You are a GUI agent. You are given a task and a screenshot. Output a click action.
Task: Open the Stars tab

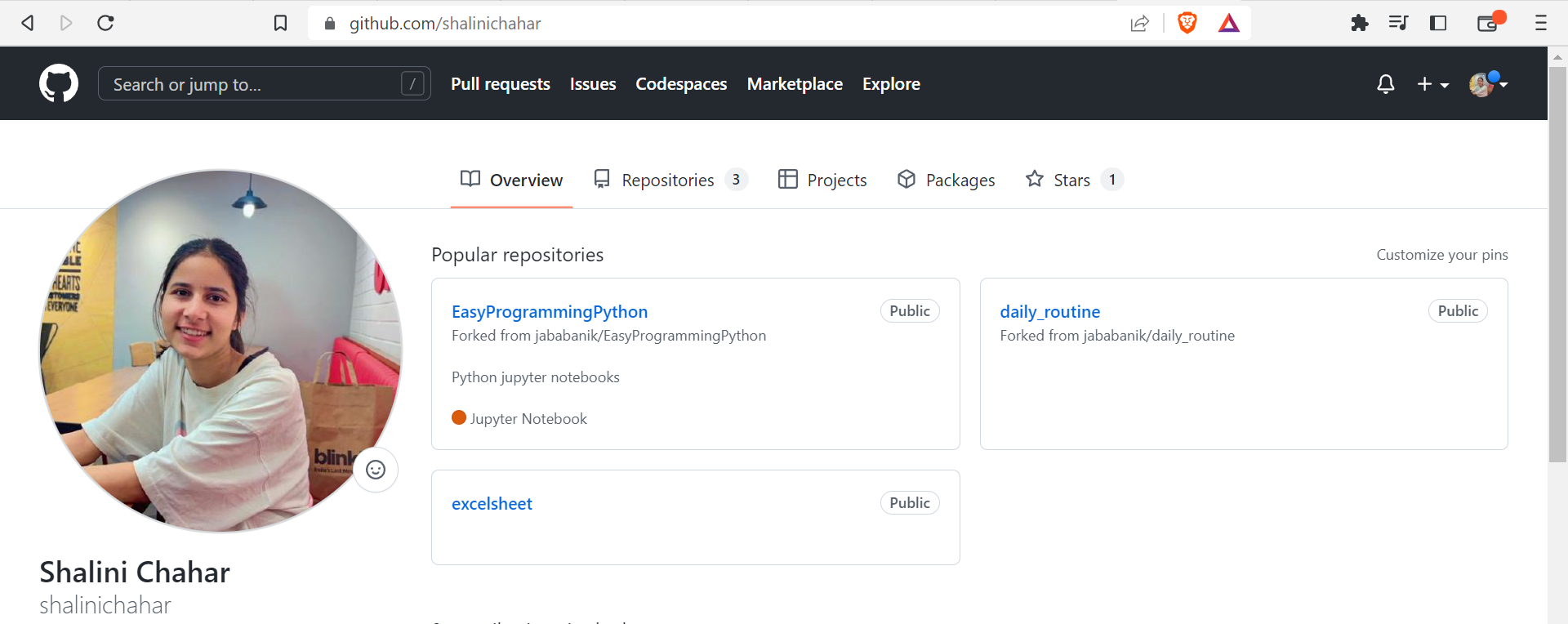1071,180
